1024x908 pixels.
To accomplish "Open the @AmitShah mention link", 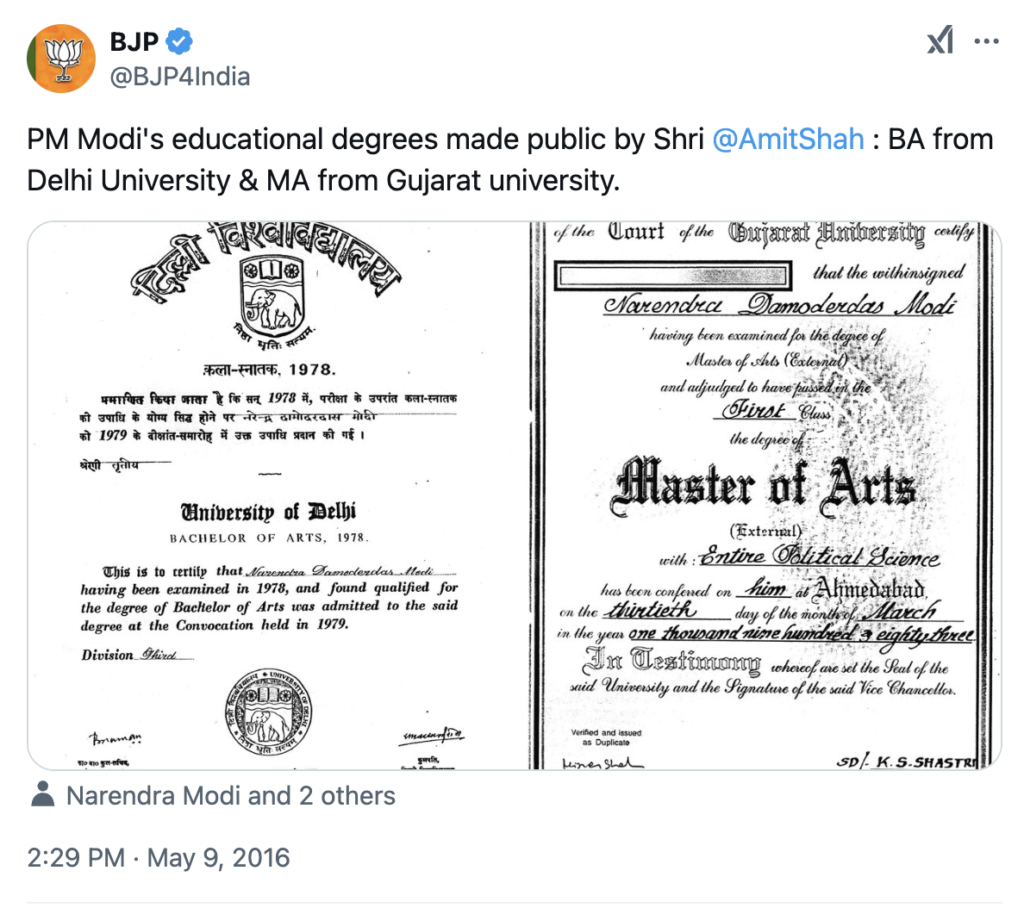I will pos(787,139).
